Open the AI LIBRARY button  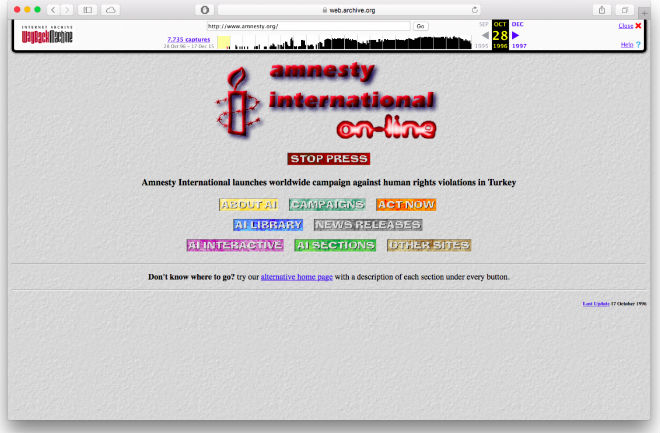[x=268, y=225]
